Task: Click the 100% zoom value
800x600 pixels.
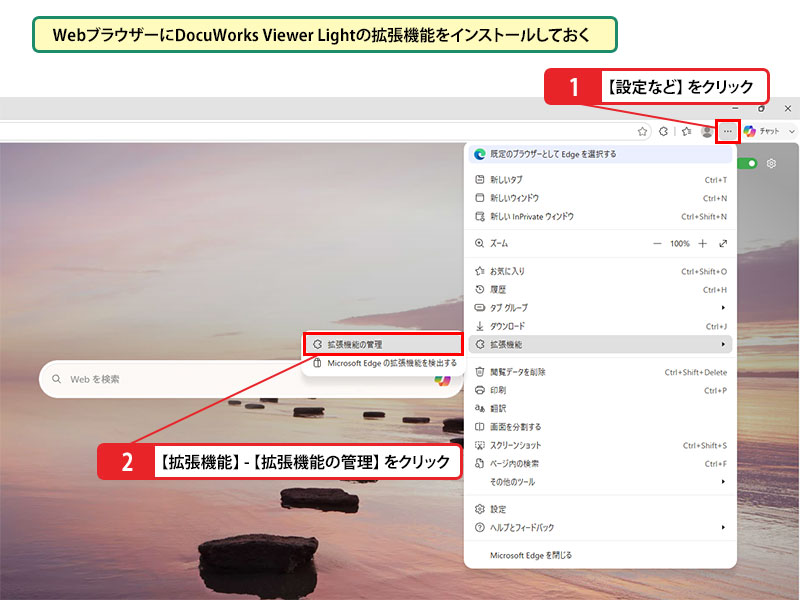Action: coord(680,244)
